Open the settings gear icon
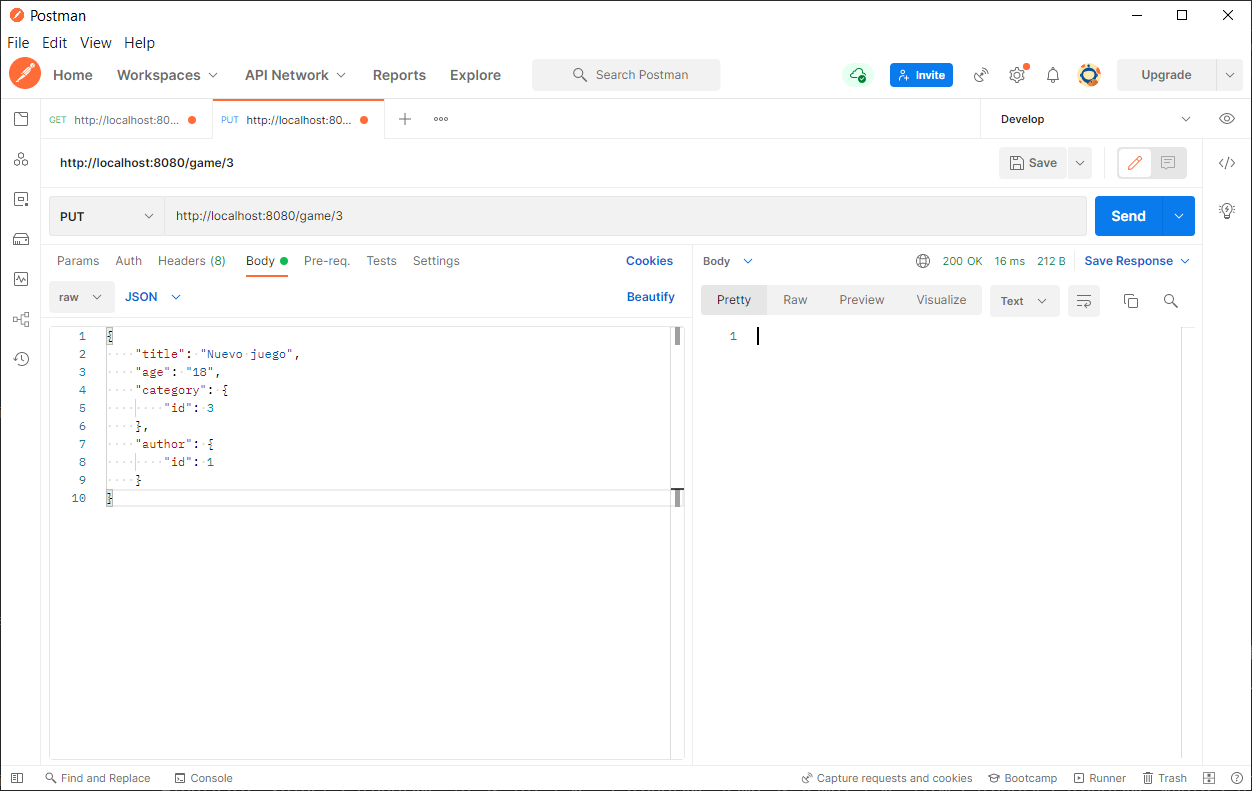 (1017, 75)
